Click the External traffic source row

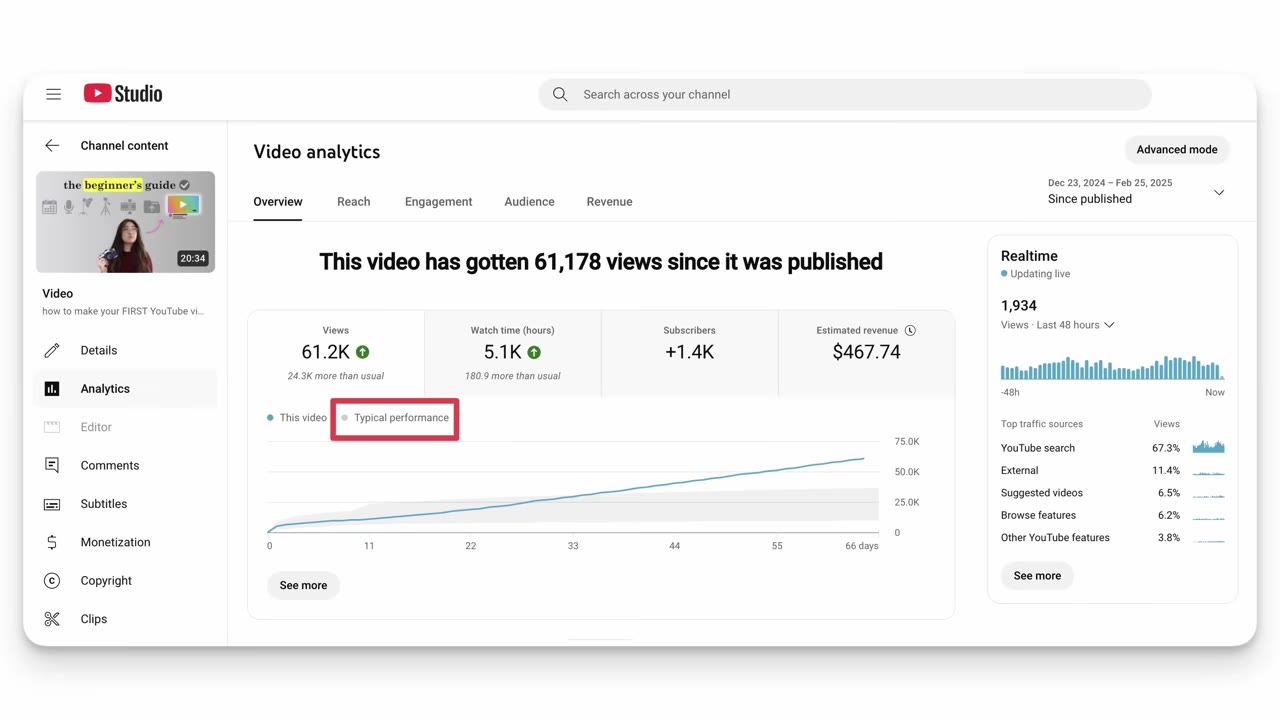1112,471
